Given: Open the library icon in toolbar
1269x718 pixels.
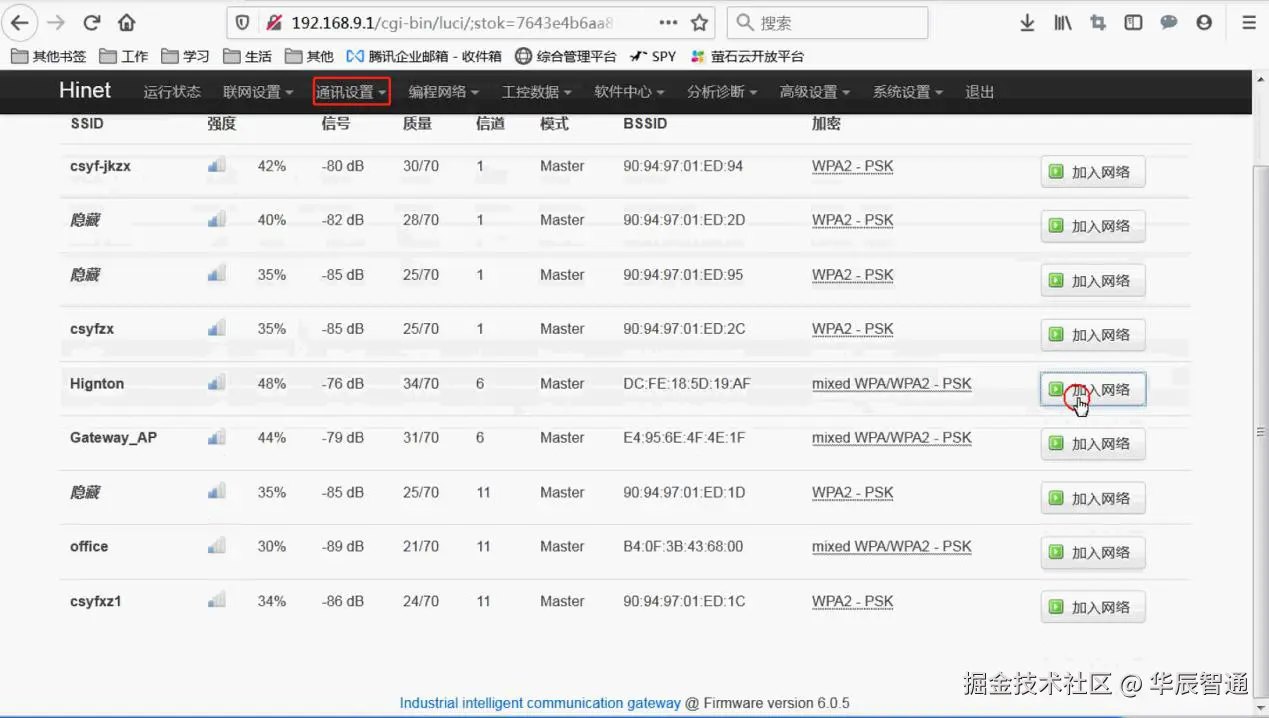Looking at the screenshot, I should coord(1063,22).
